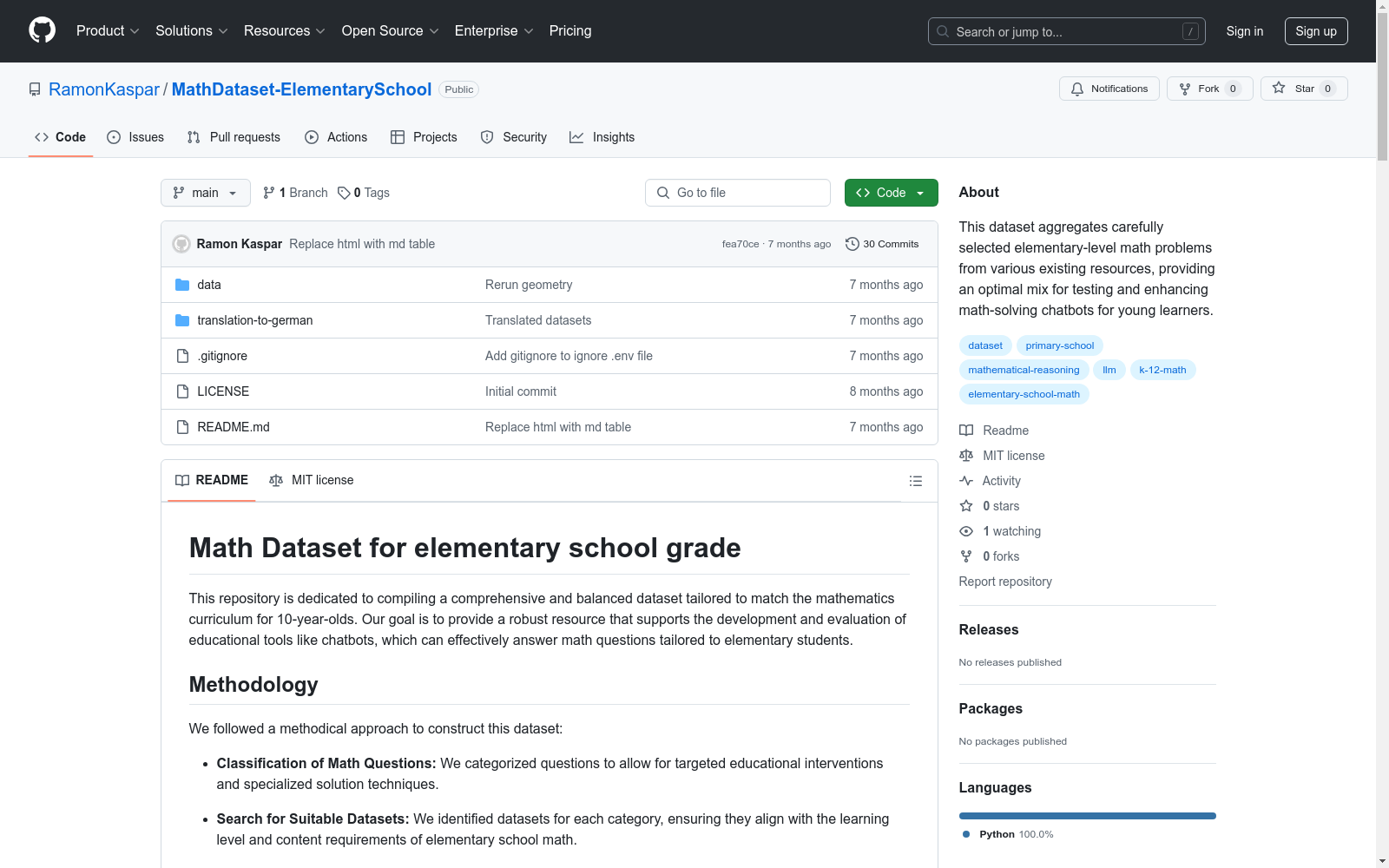Switch to the README tab
This screenshot has height=868, width=1389.
[x=212, y=480]
